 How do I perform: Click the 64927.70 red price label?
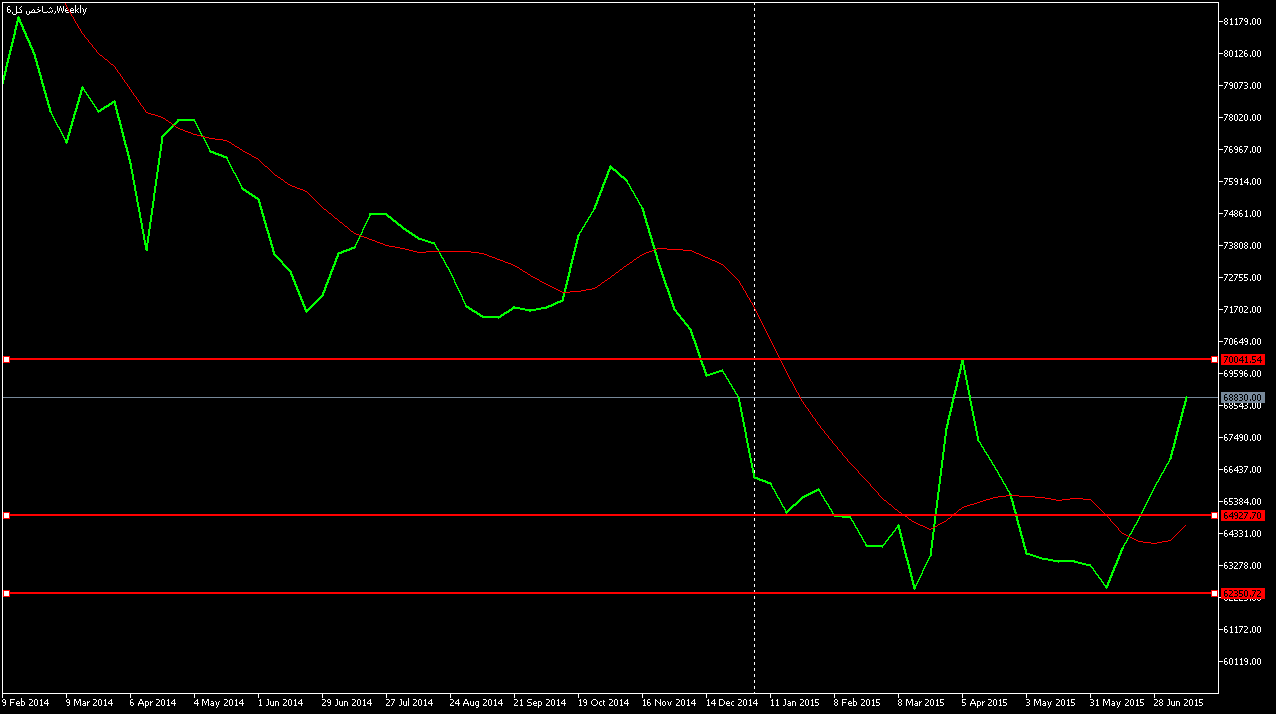pyautogui.click(x=1243, y=515)
